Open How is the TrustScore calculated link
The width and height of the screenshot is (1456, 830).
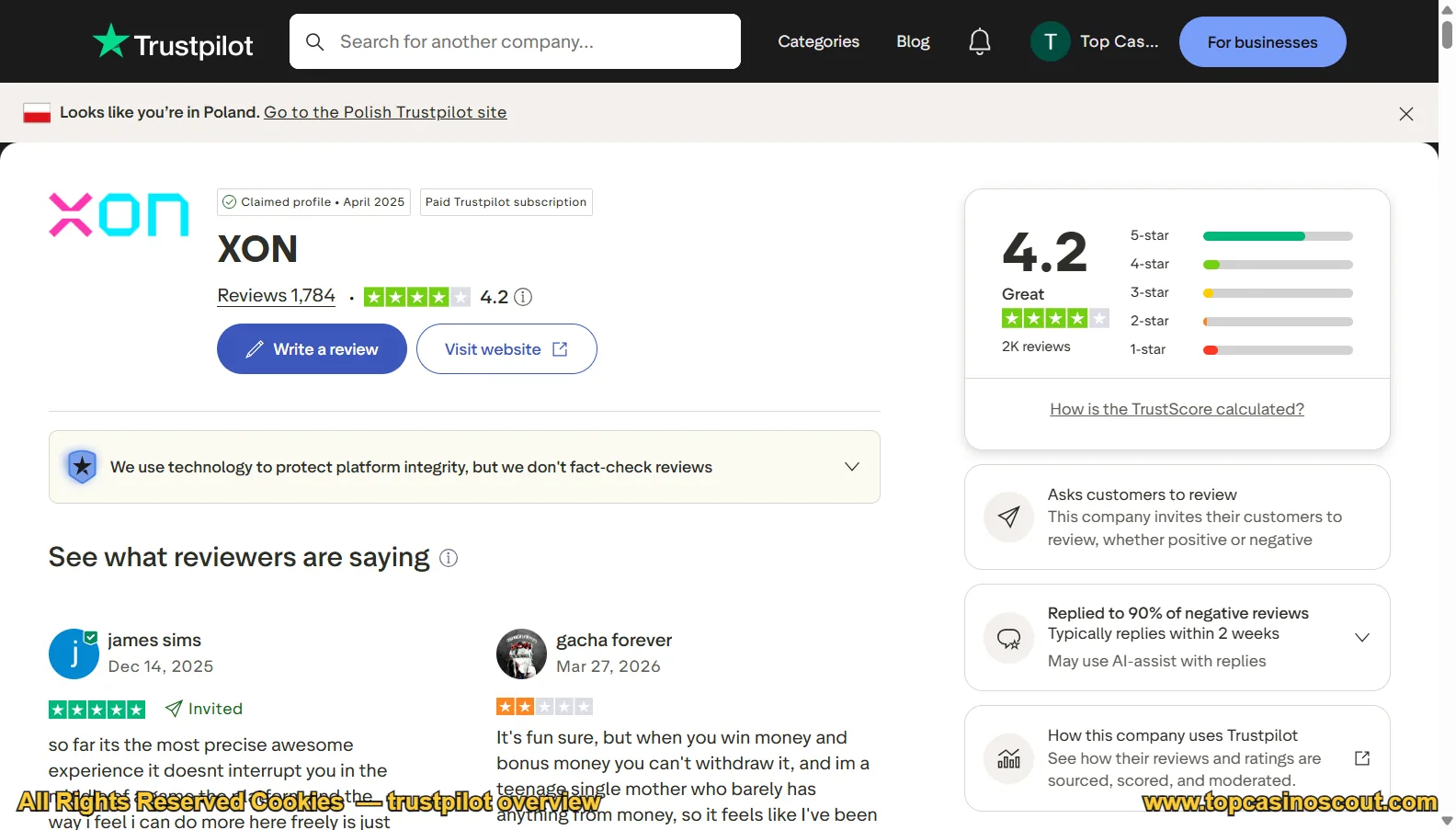[1177, 409]
